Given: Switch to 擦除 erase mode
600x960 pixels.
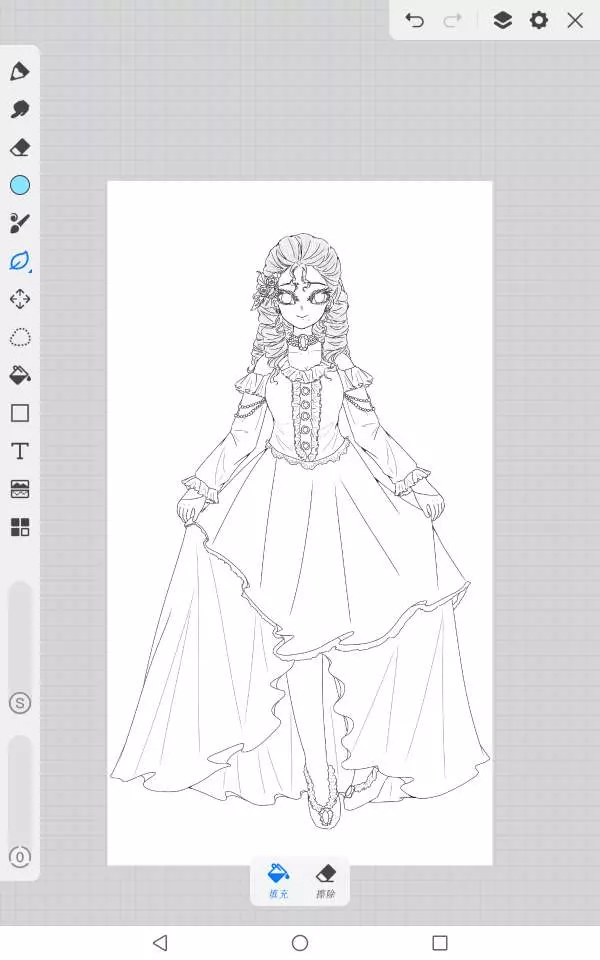Looking at the screenshot, I should point(325,880).
